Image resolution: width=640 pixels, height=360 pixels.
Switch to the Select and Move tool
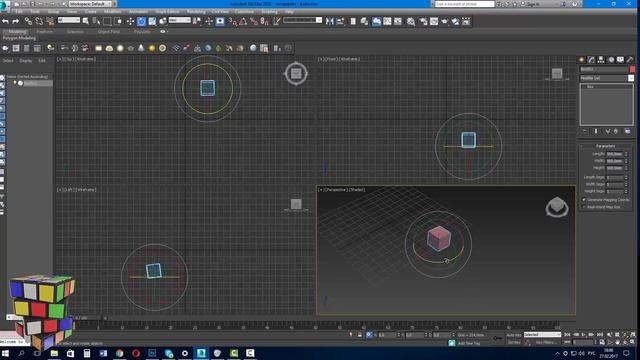[x=130, y=21]
